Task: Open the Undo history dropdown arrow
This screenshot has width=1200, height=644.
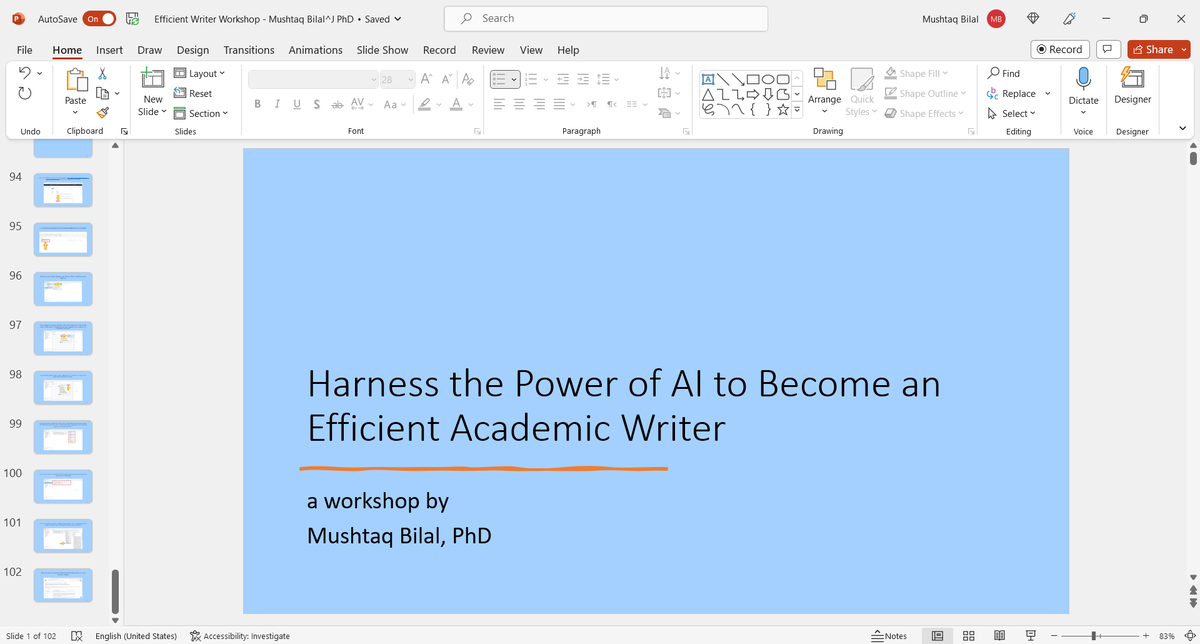Action: tap(39, 73)
